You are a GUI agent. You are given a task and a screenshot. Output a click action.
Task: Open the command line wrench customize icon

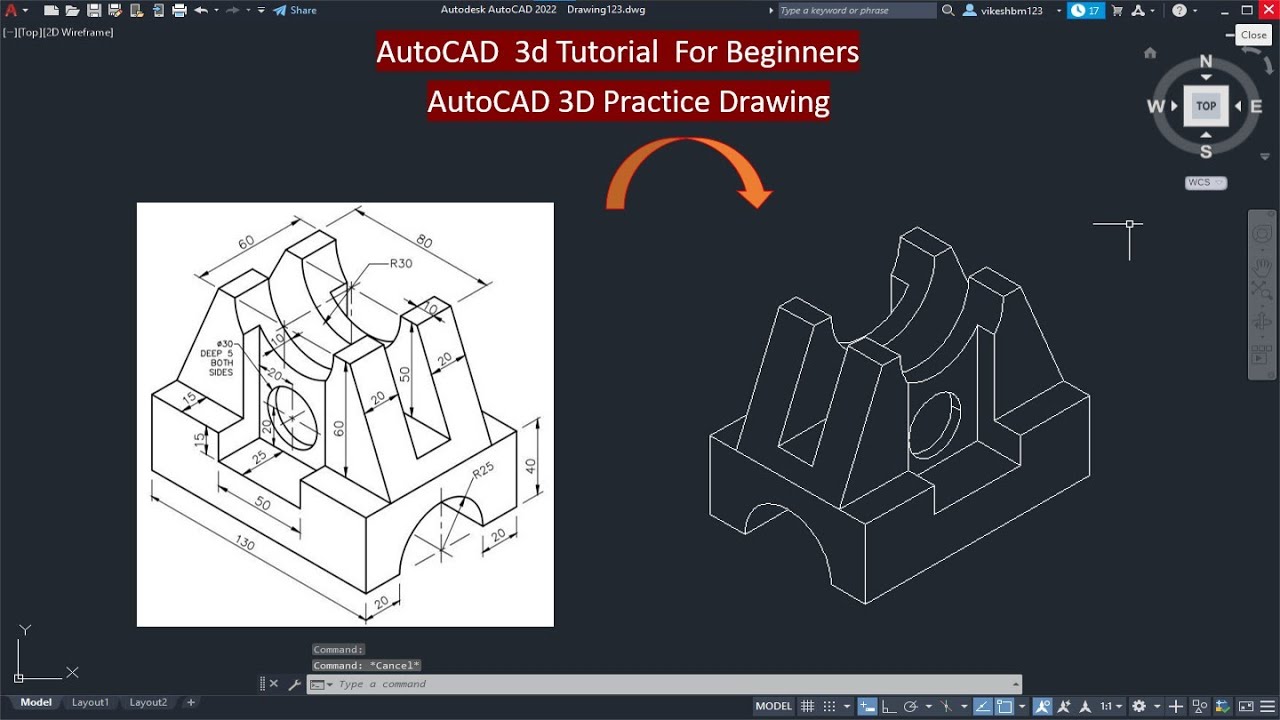point(294,685)
